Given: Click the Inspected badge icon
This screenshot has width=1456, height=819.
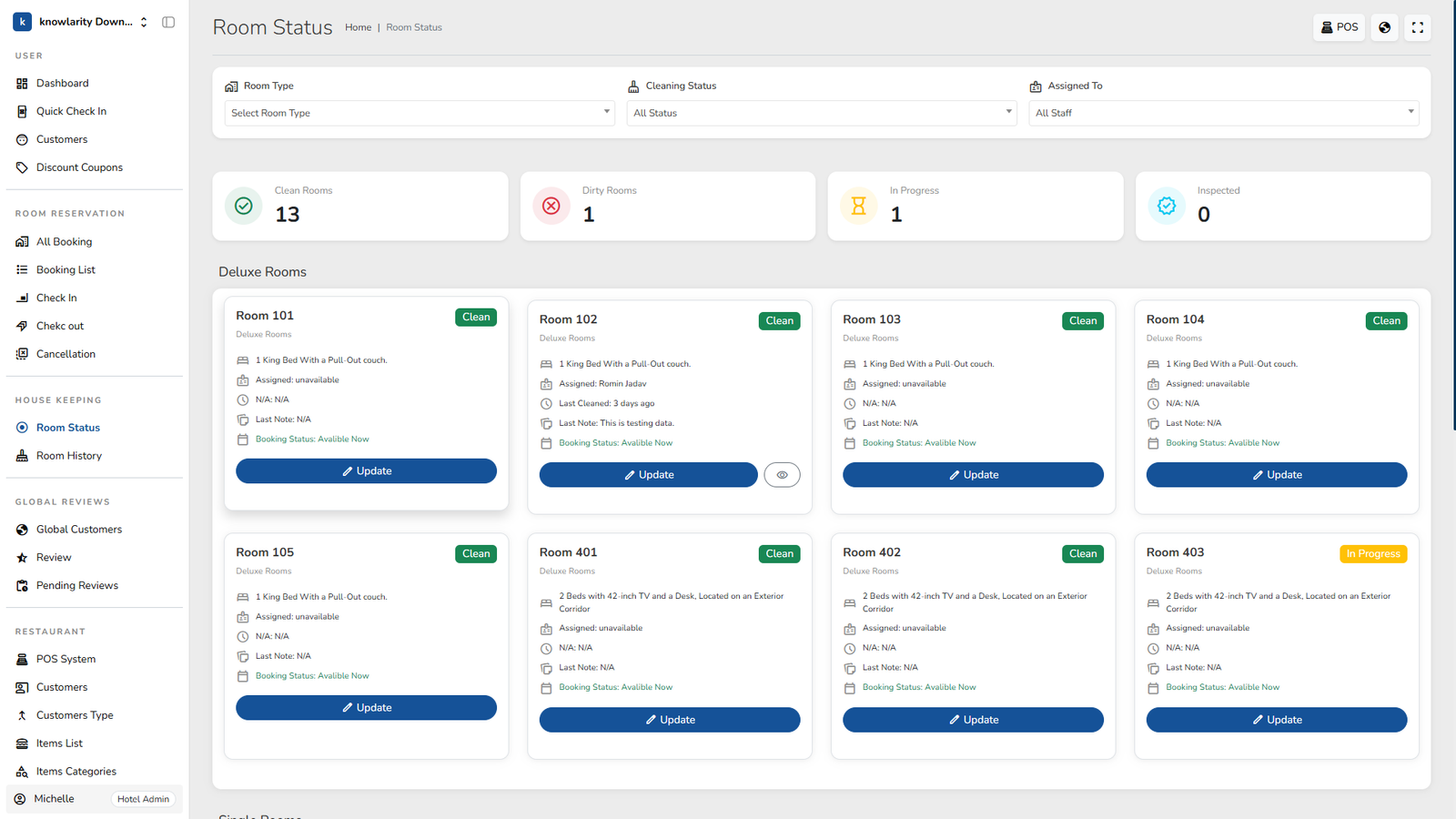Looking at the screenshot, I should pos(1166,207).
